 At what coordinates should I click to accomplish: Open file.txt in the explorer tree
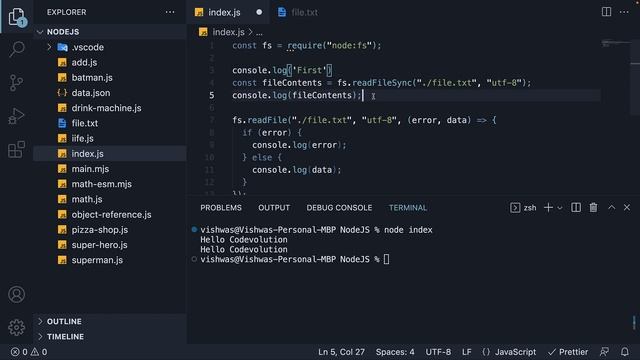[x=110, y=123]
